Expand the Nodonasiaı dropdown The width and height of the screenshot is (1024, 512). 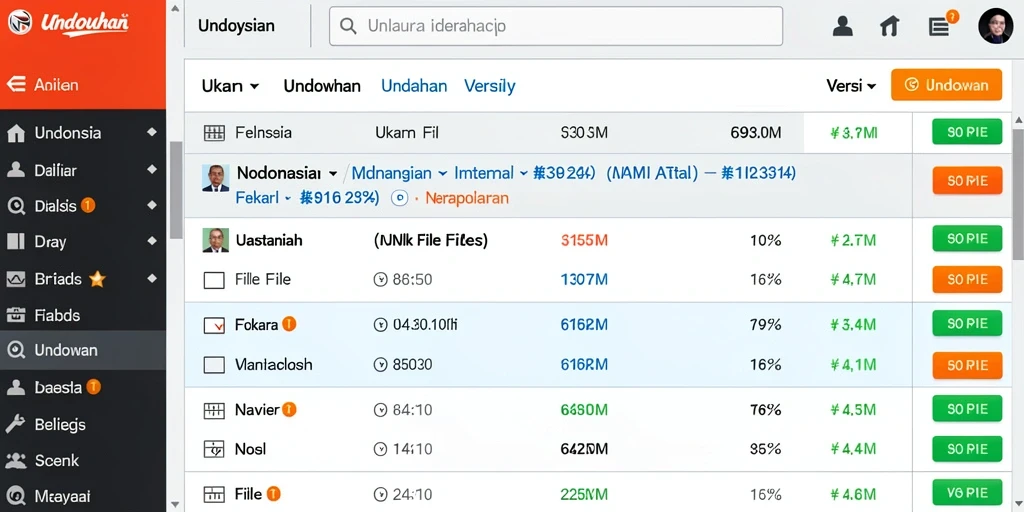click(x=333, y=174)
